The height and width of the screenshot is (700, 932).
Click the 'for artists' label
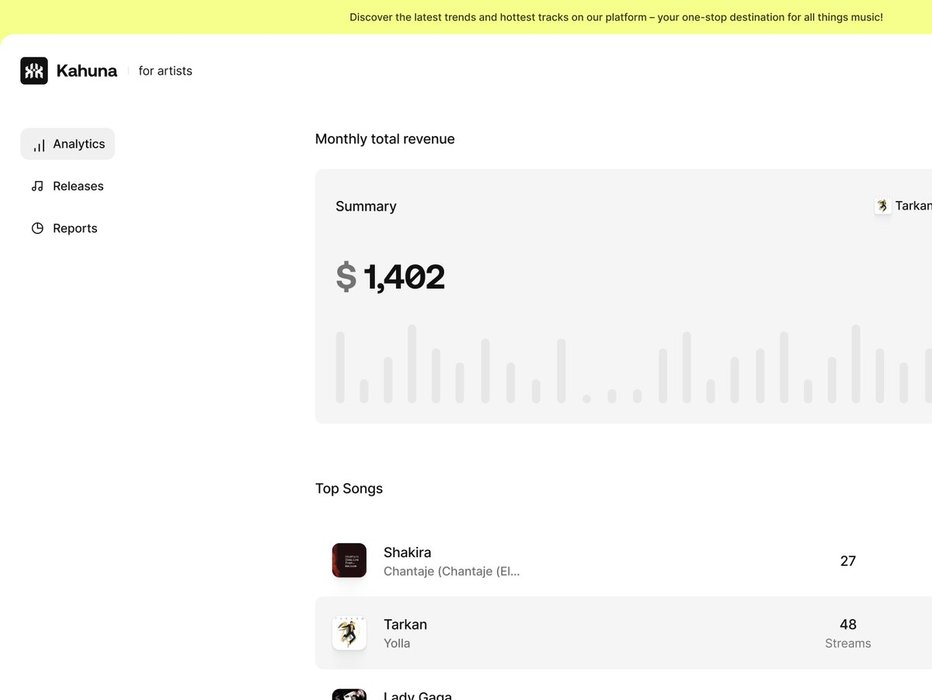[165, 71]
